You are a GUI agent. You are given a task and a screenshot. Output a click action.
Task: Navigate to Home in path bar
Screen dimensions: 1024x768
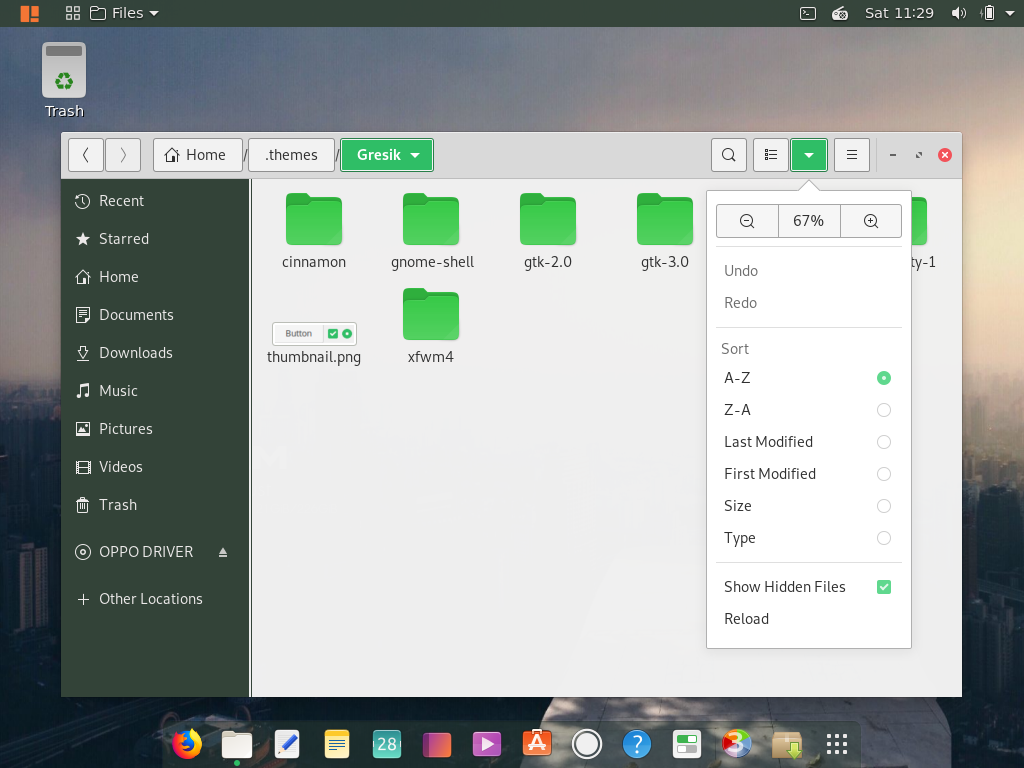198,155
